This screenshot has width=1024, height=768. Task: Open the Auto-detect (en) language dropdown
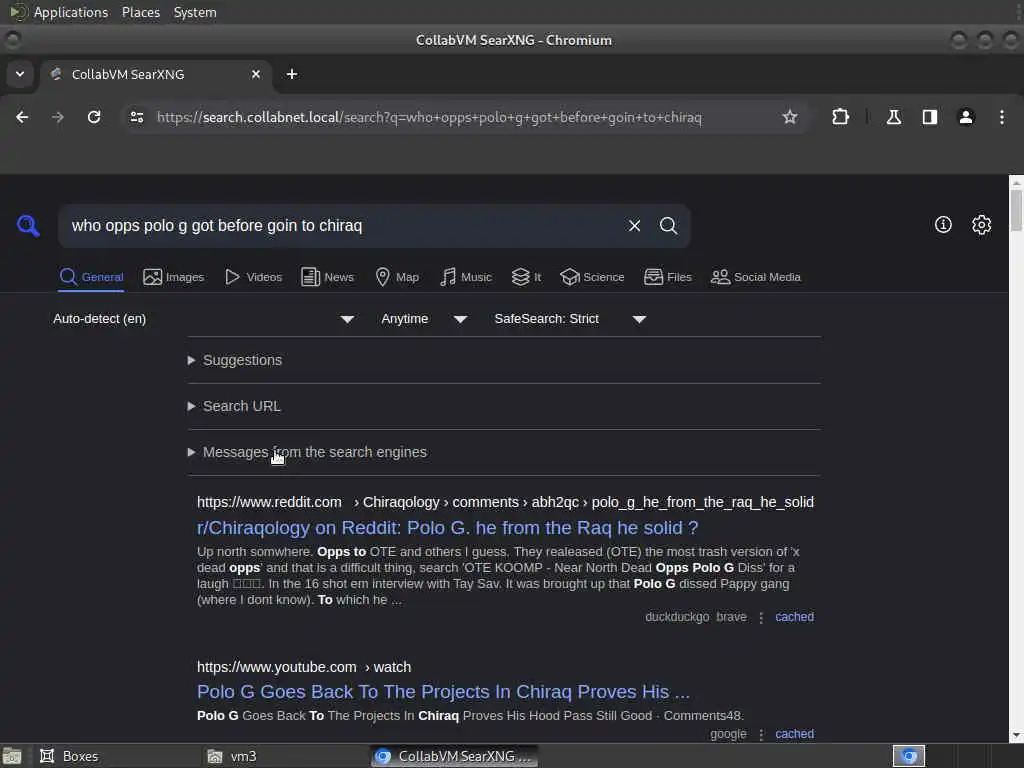pyautogui.click(x=203, y=319)
